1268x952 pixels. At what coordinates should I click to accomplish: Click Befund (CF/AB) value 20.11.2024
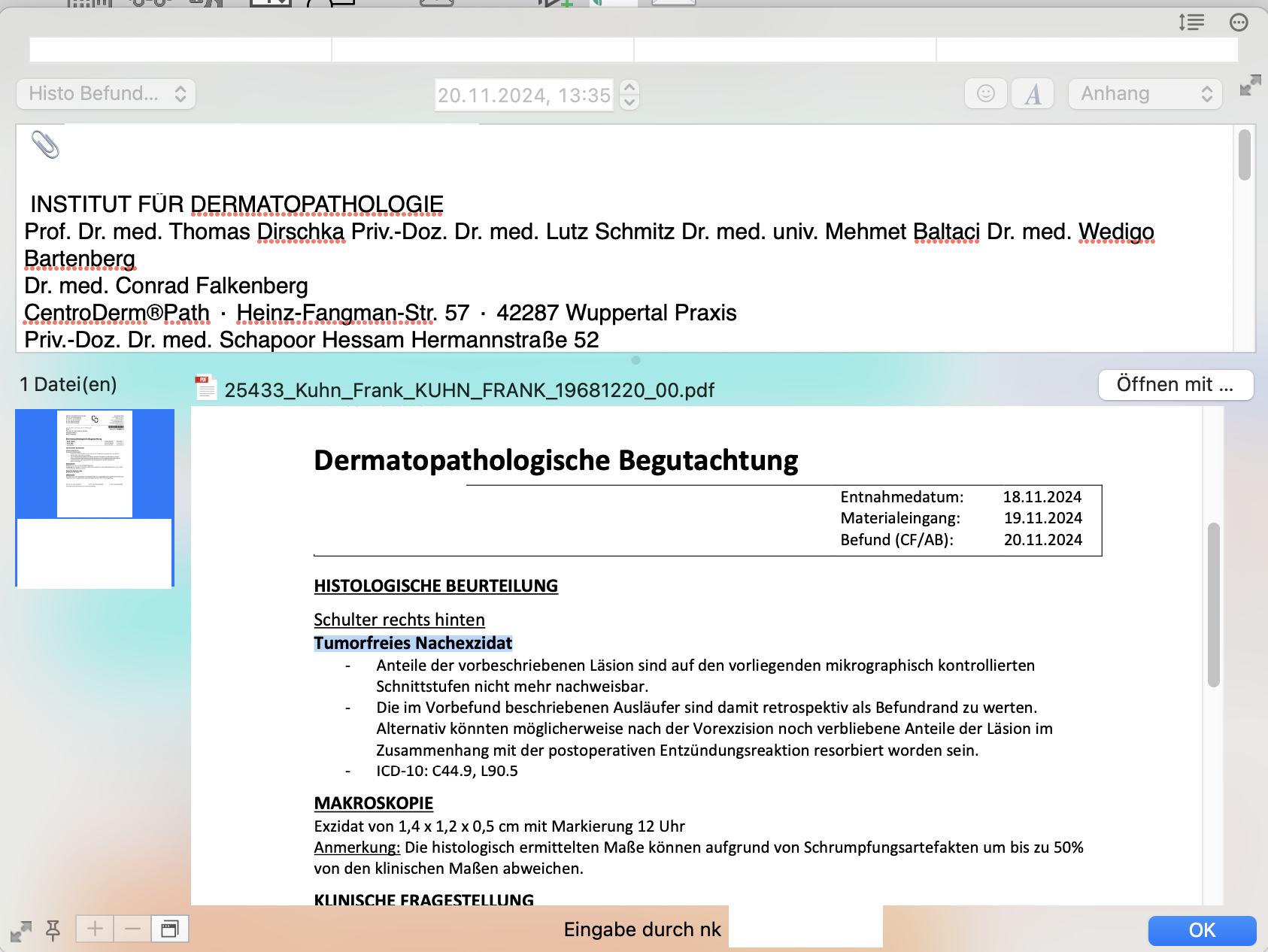pyautogui.click(x=1043, y=540)
